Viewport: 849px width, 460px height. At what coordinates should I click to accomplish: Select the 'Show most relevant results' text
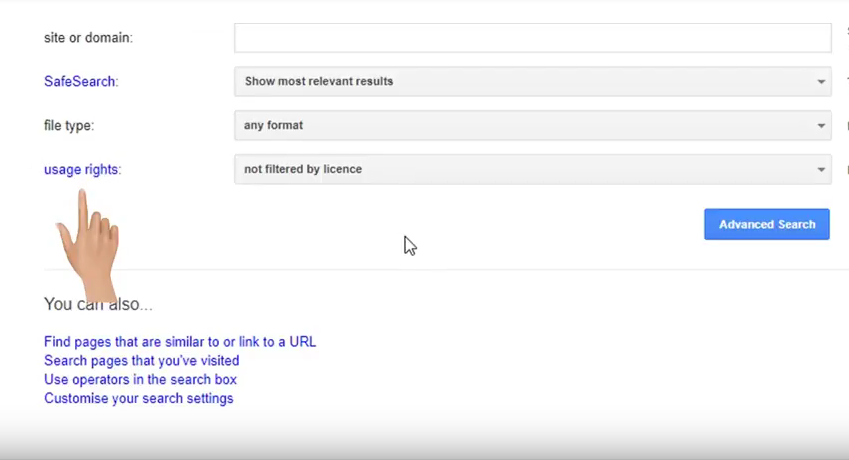[x=319, y=81]
